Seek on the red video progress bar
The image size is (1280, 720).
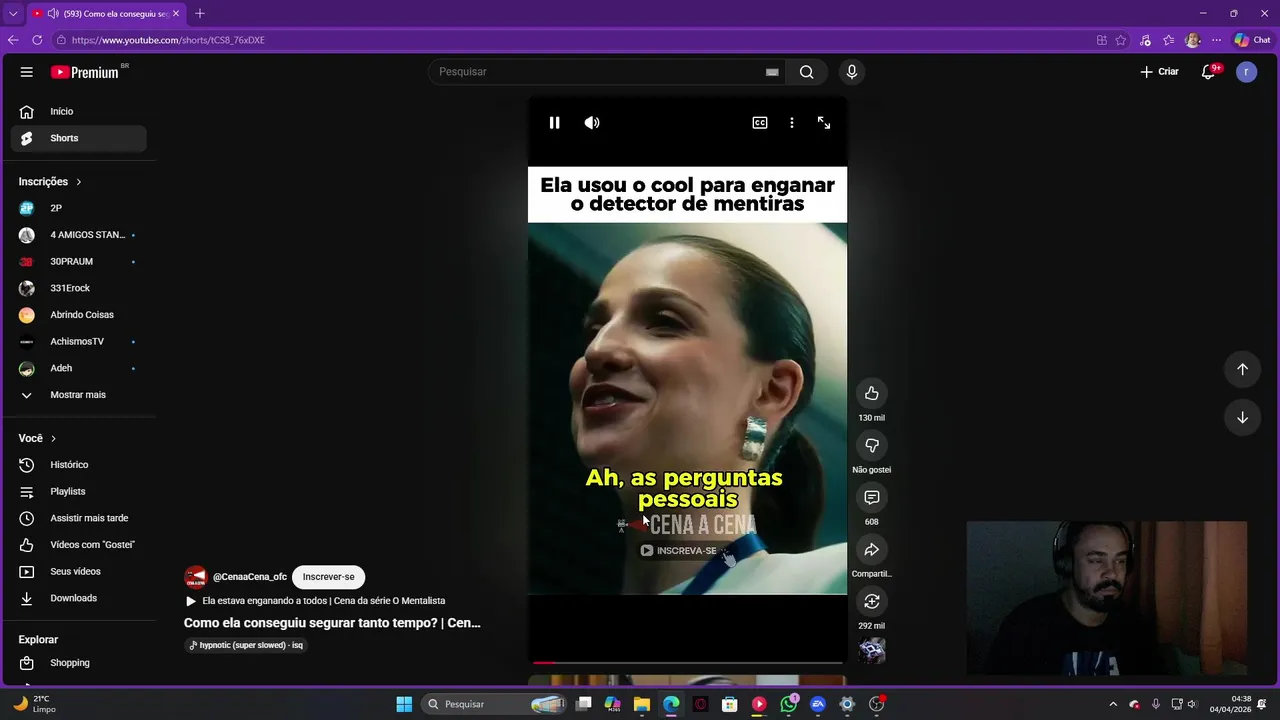coord(687,662)
